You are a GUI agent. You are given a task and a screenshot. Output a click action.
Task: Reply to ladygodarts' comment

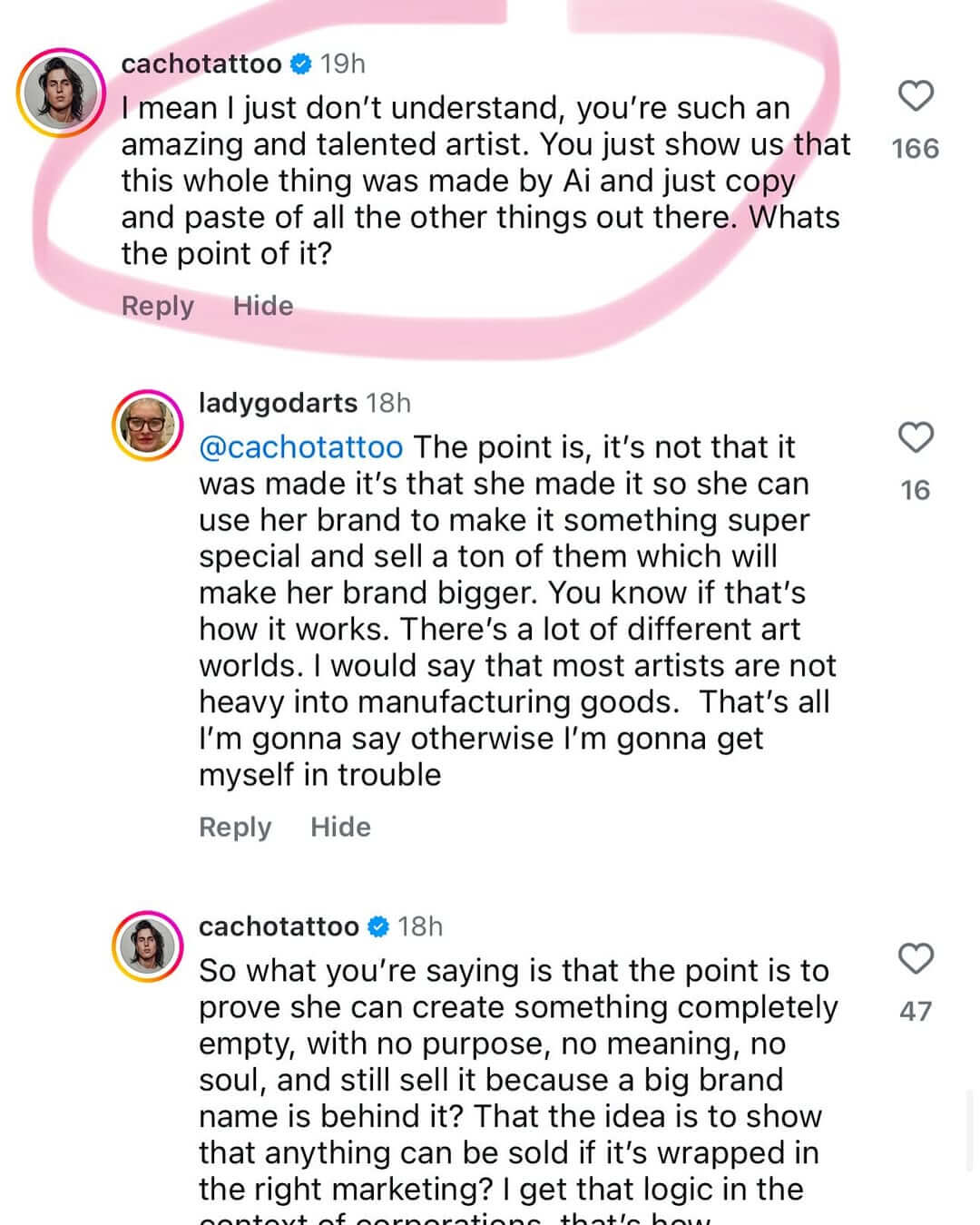pyautogui.click(x=235, y=827)
